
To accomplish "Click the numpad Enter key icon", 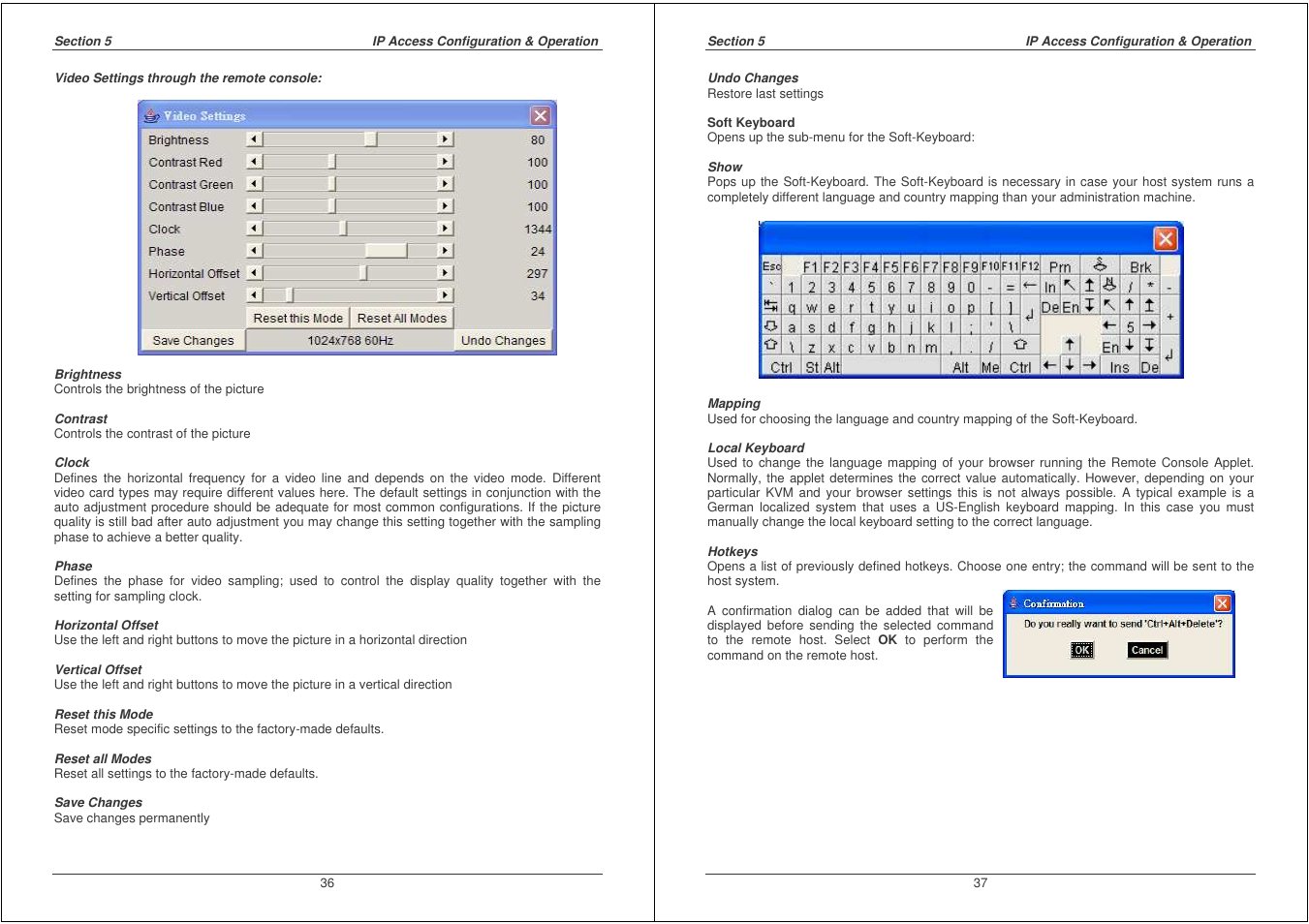I will 1169,354.
